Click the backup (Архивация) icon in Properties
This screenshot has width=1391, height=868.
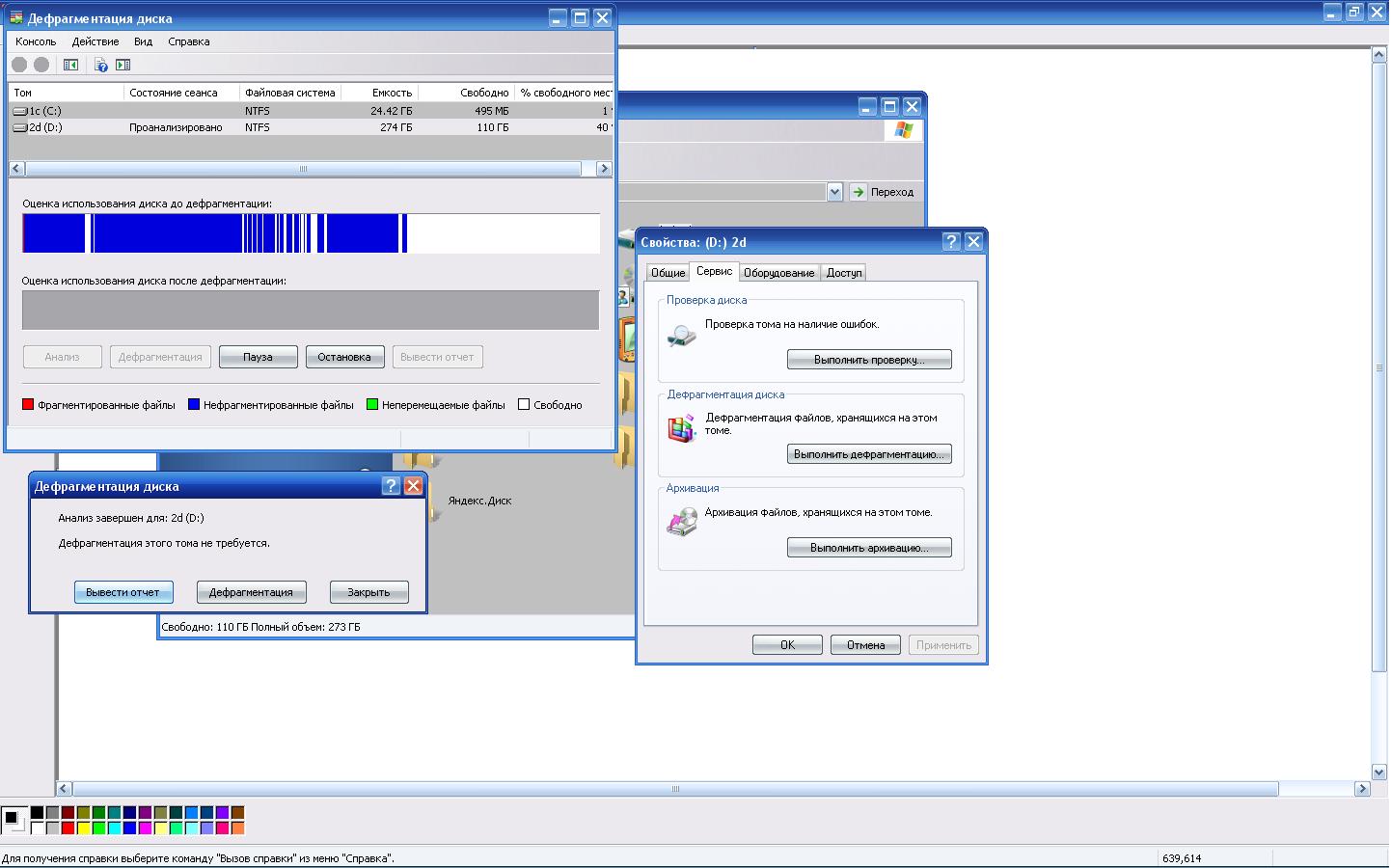click(x=682, y=522)
